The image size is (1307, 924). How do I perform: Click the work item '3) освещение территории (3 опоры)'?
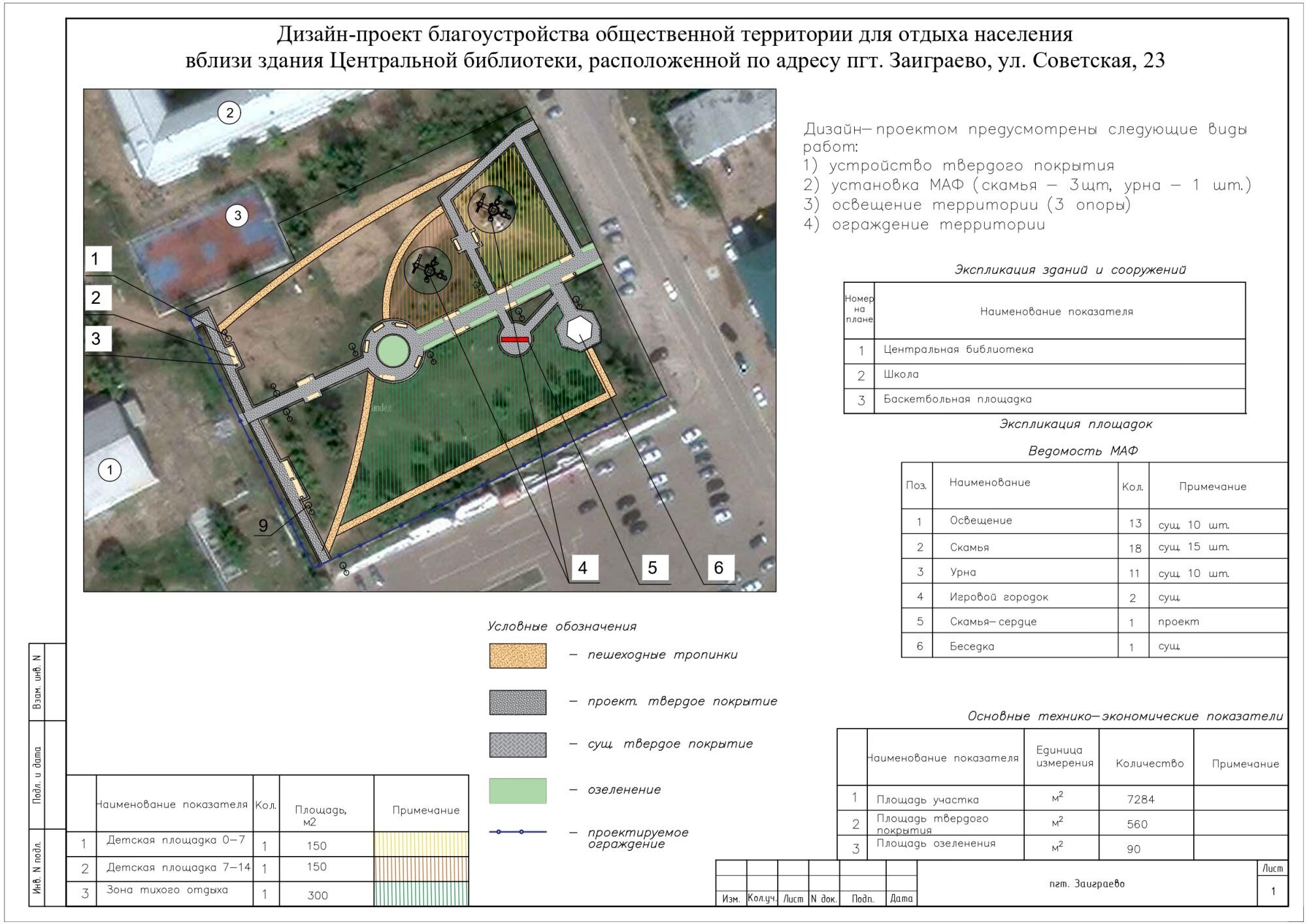[x=967, y=205]
